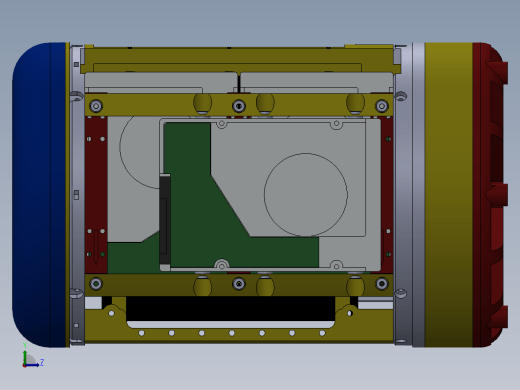This screenshot has width=520, height=390.
Task: Select the dark red finned end cap
Action: 490,195
